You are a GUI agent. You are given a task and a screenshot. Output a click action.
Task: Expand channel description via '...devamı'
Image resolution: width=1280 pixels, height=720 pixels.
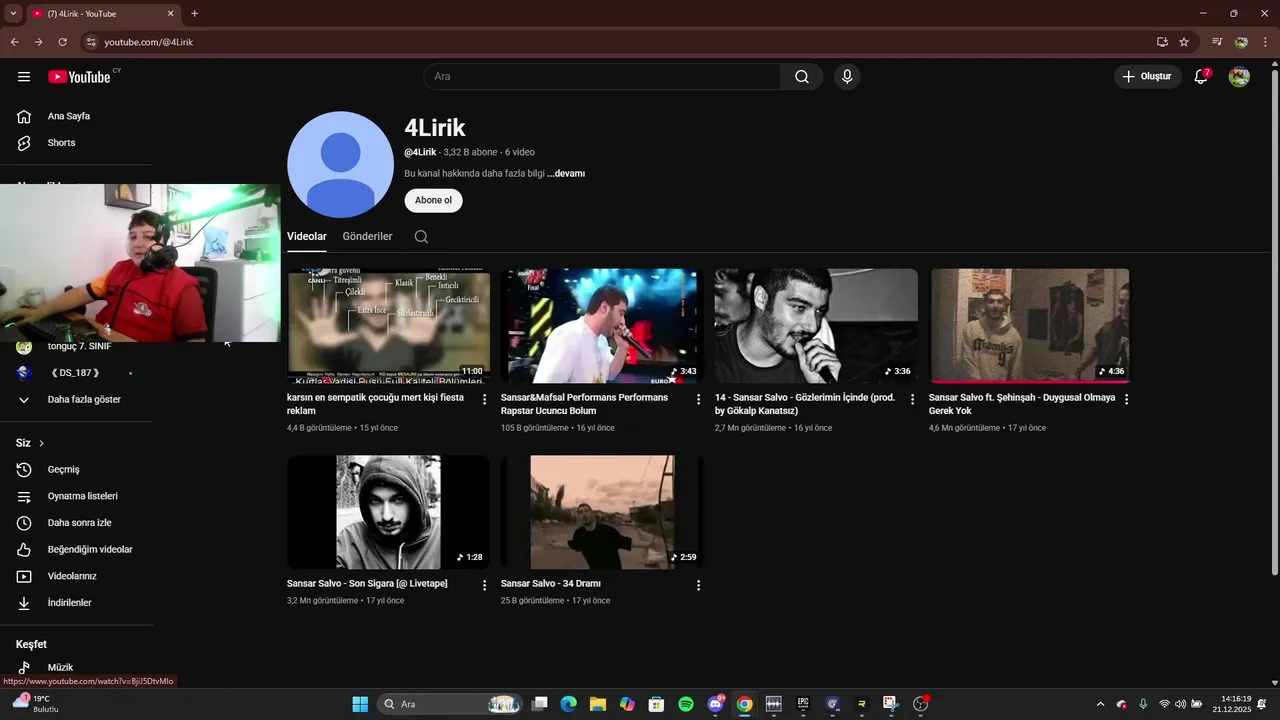pos(566,173)
